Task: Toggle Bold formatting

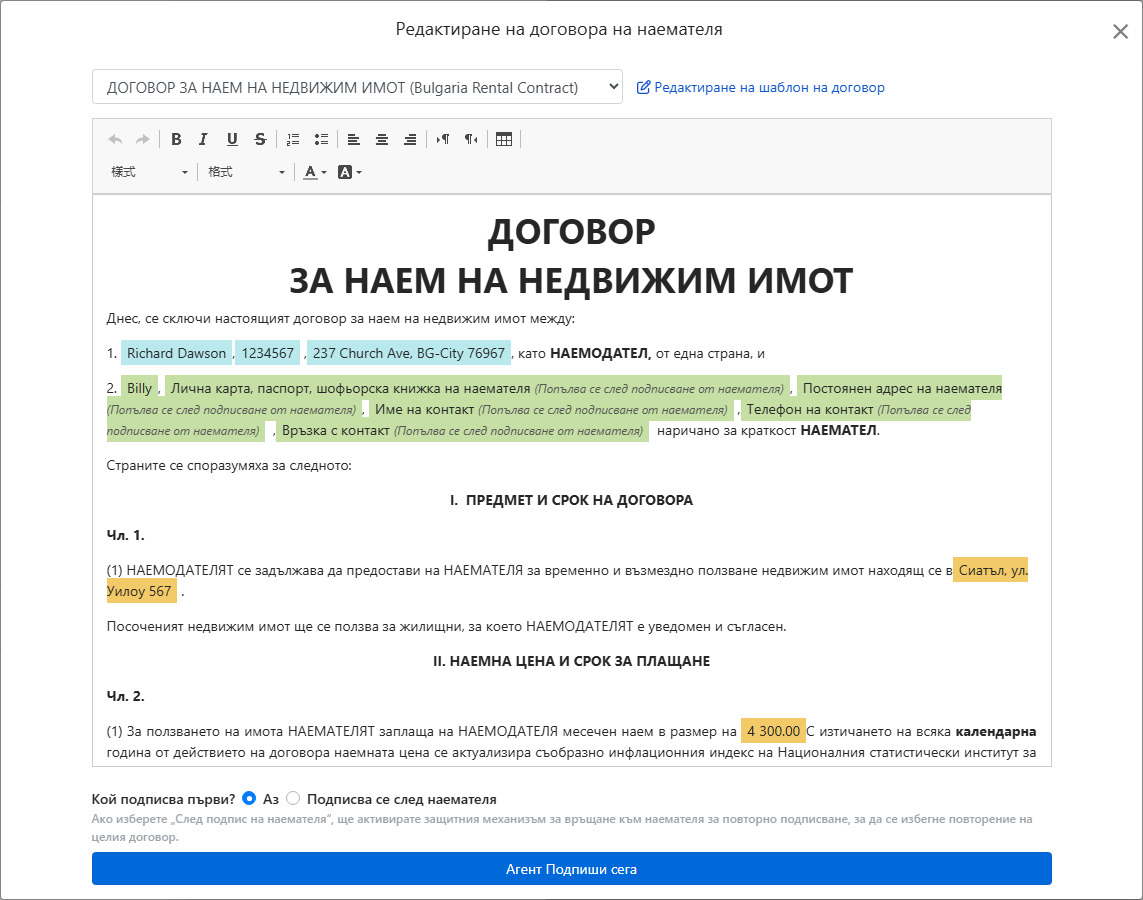Action: (x=176, y=139)
